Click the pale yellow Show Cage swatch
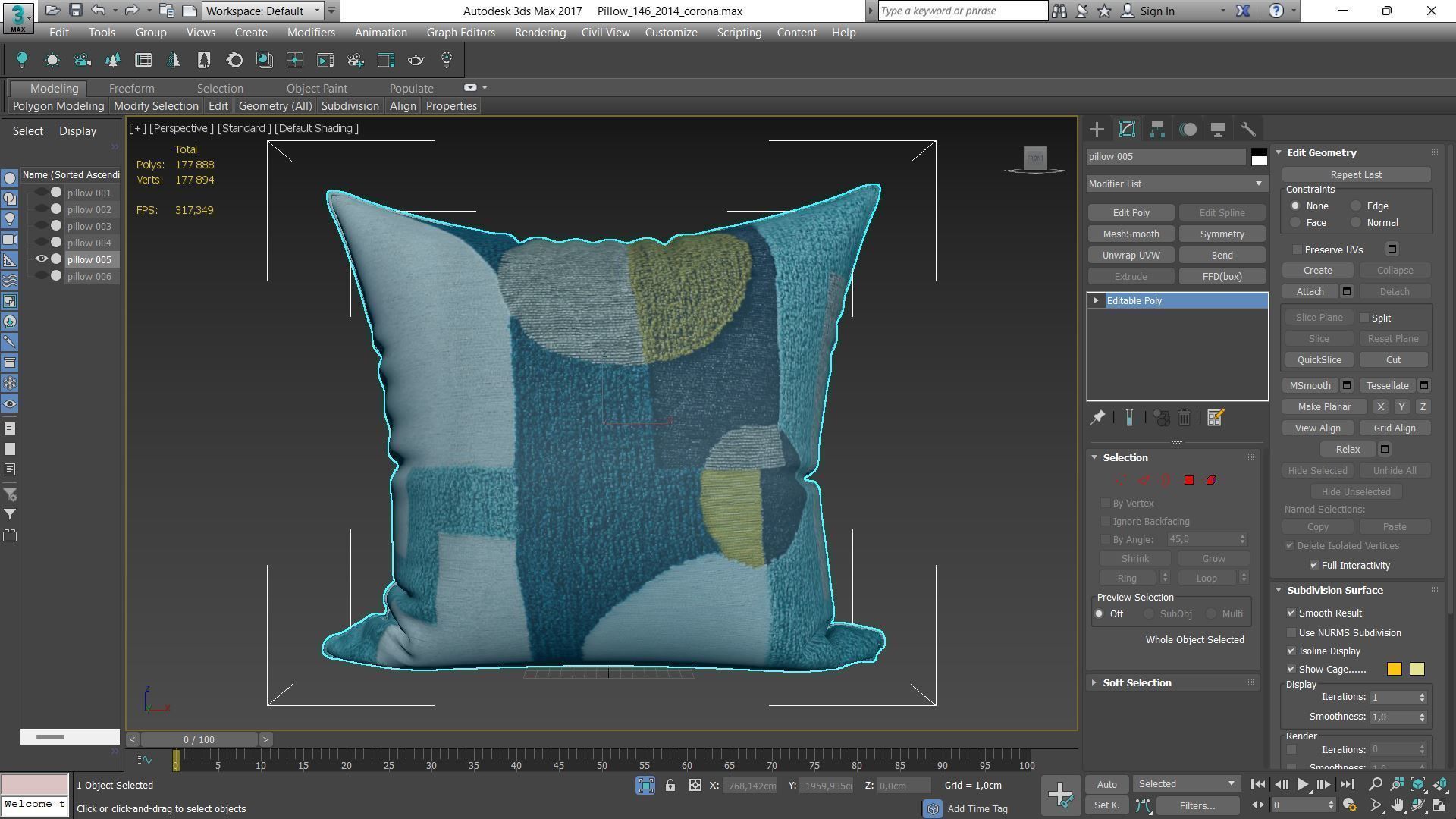Viewport: 1456px width, 819px height. coord(1417,669)
